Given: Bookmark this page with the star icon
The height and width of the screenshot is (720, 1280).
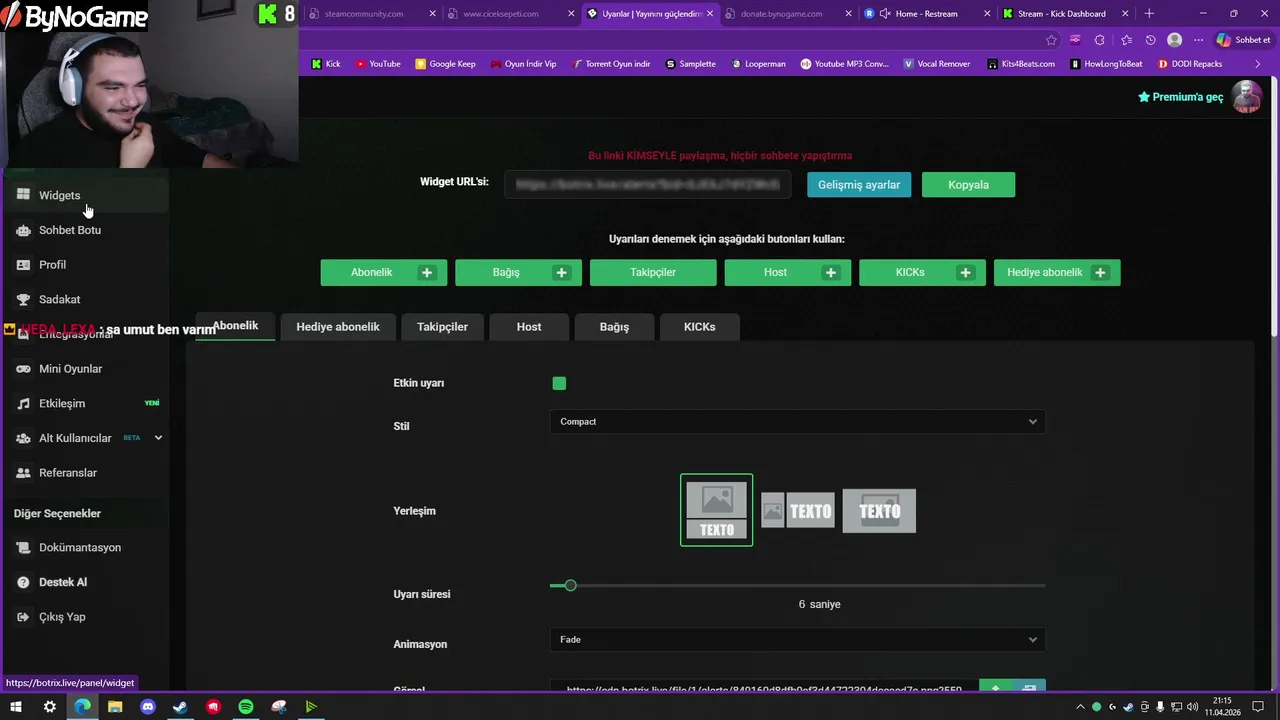Looking at the screenshot, I should pos(1051,40).
